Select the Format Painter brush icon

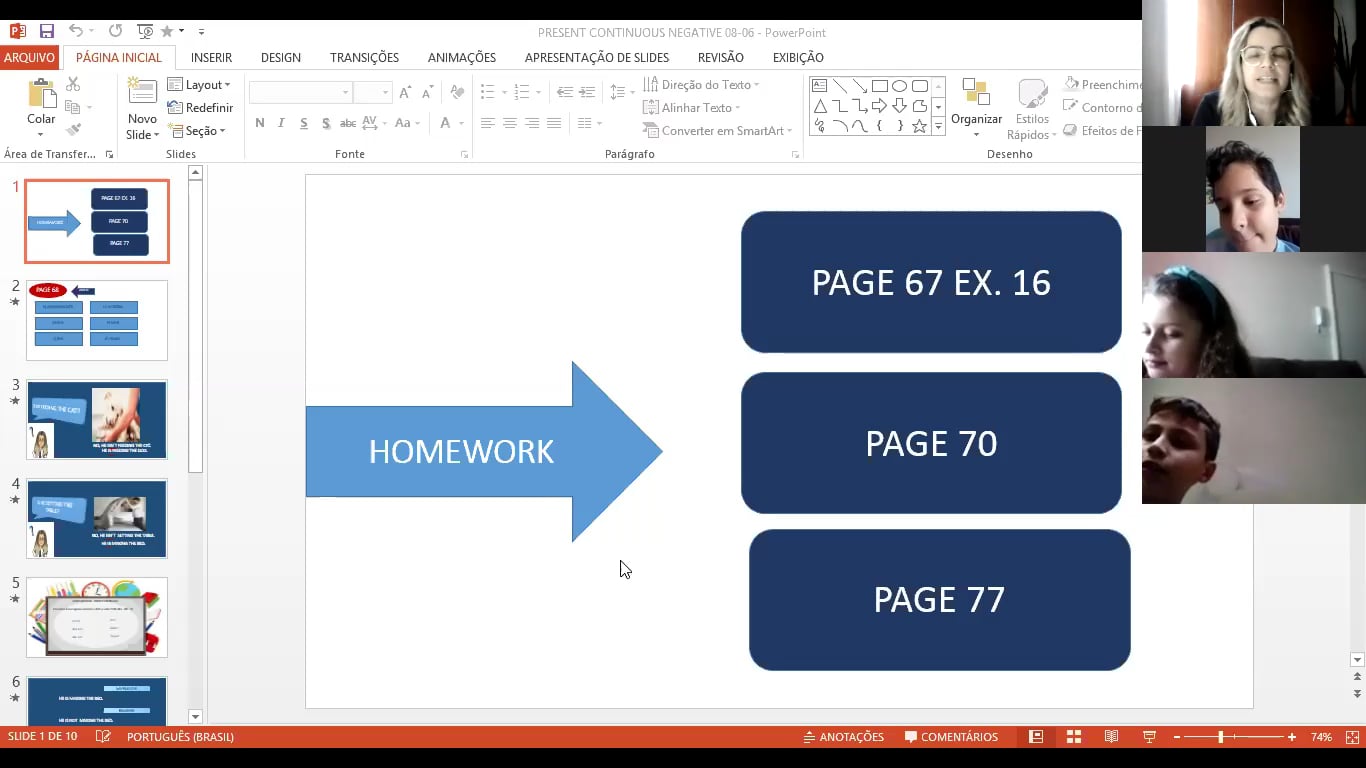pyautogui.click(x=73, y=129)
